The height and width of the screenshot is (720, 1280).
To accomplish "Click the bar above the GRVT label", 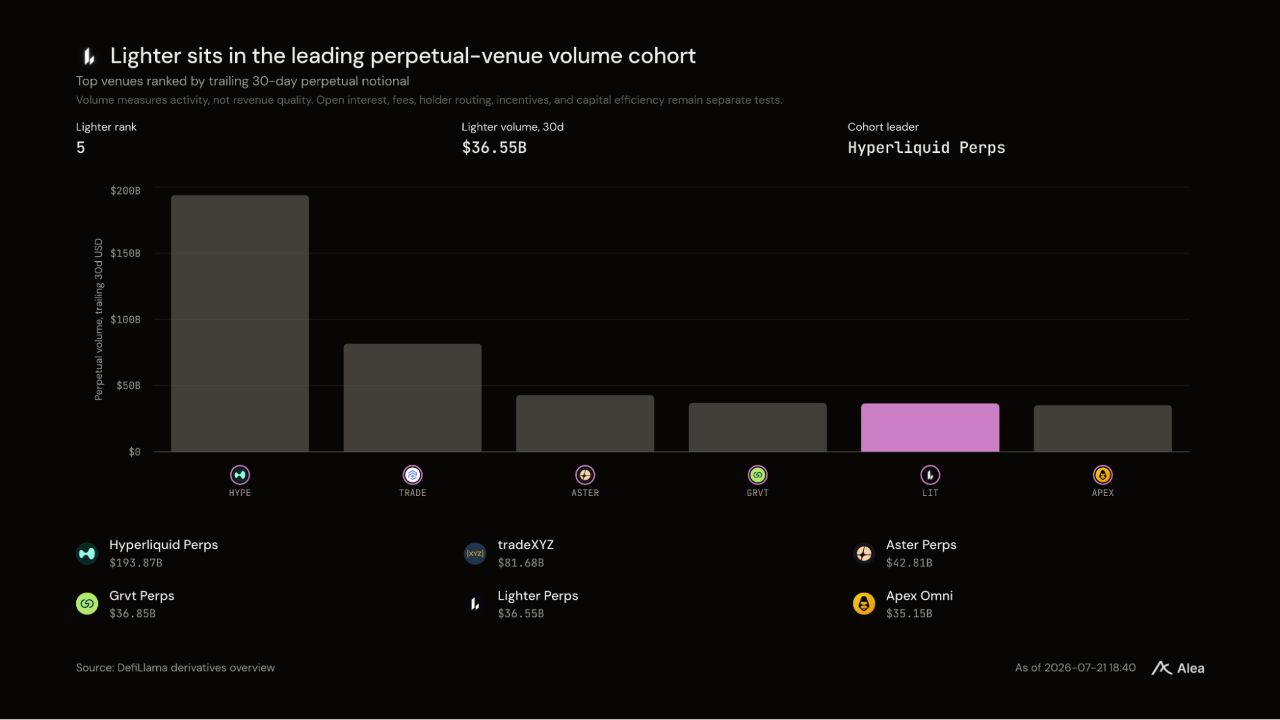I will pos(758,427).
